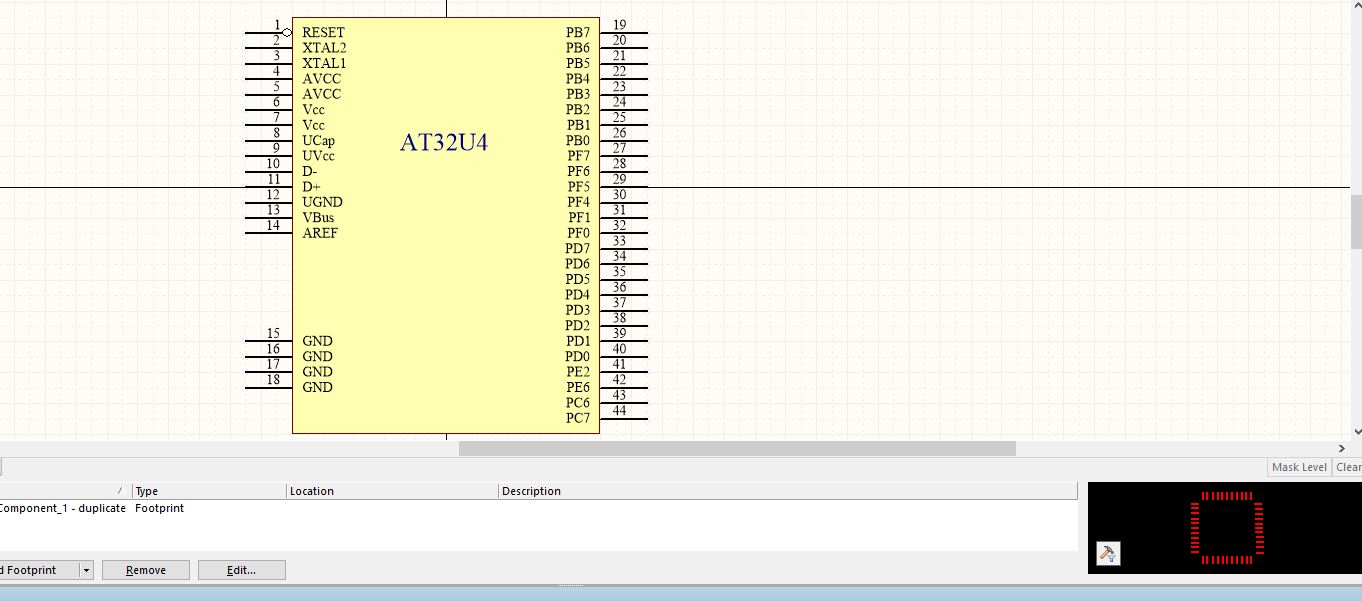Click the Description column header
1362x601 pixels.
point(786,491)
